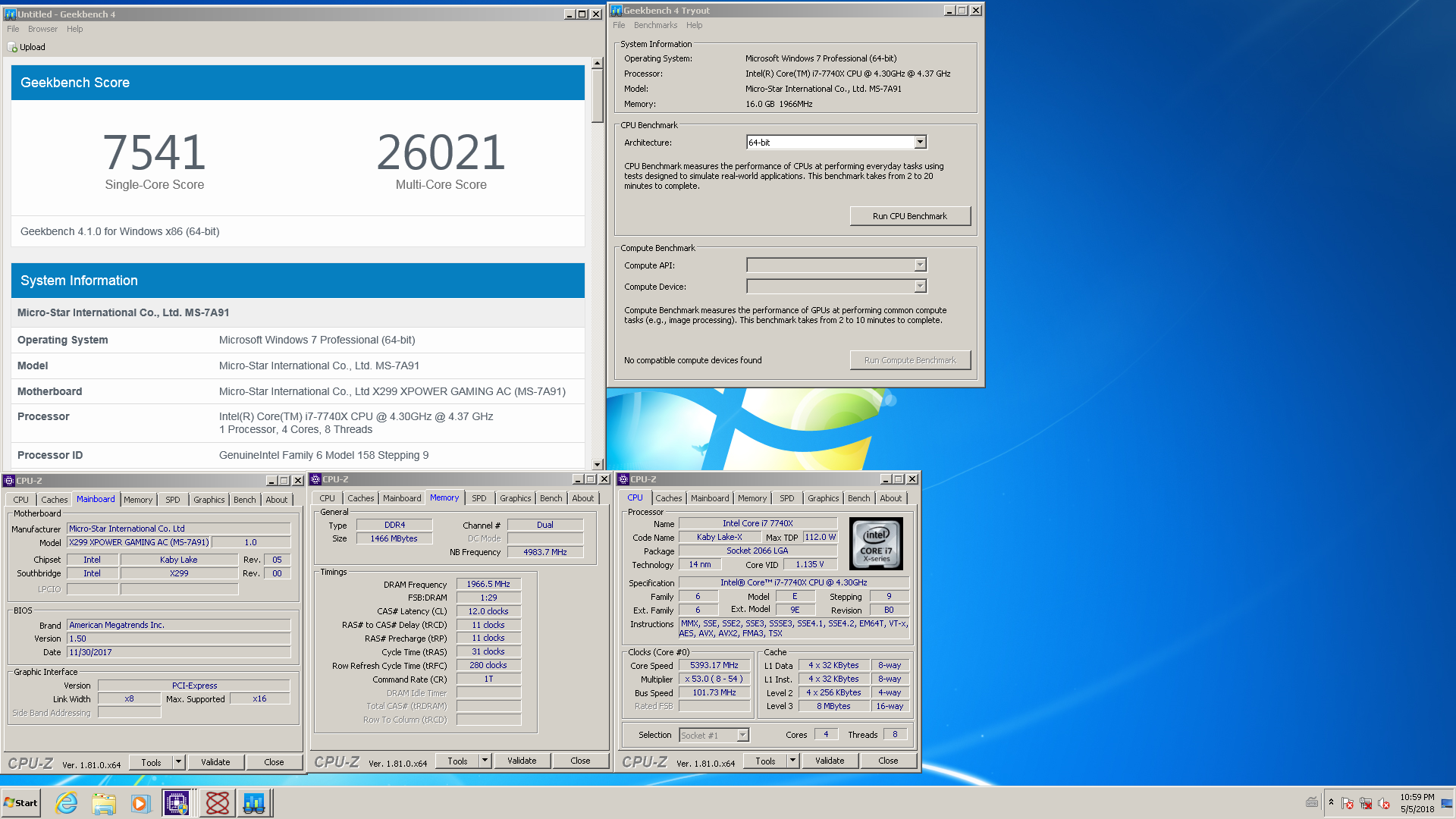Click the Show Desktop button at taskbar end
Screen dimensions: 1456x819
click(x=1448, y=803)
